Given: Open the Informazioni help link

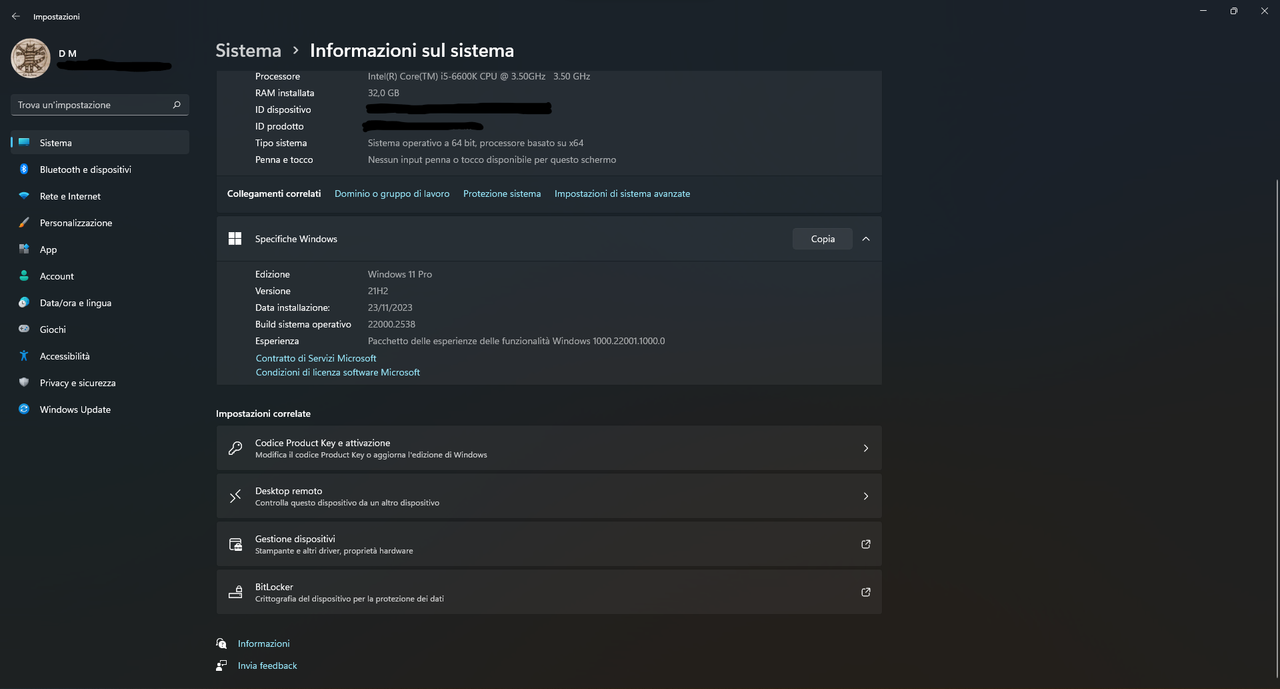Looking at the screenshot, I should (x=264, y=644).
